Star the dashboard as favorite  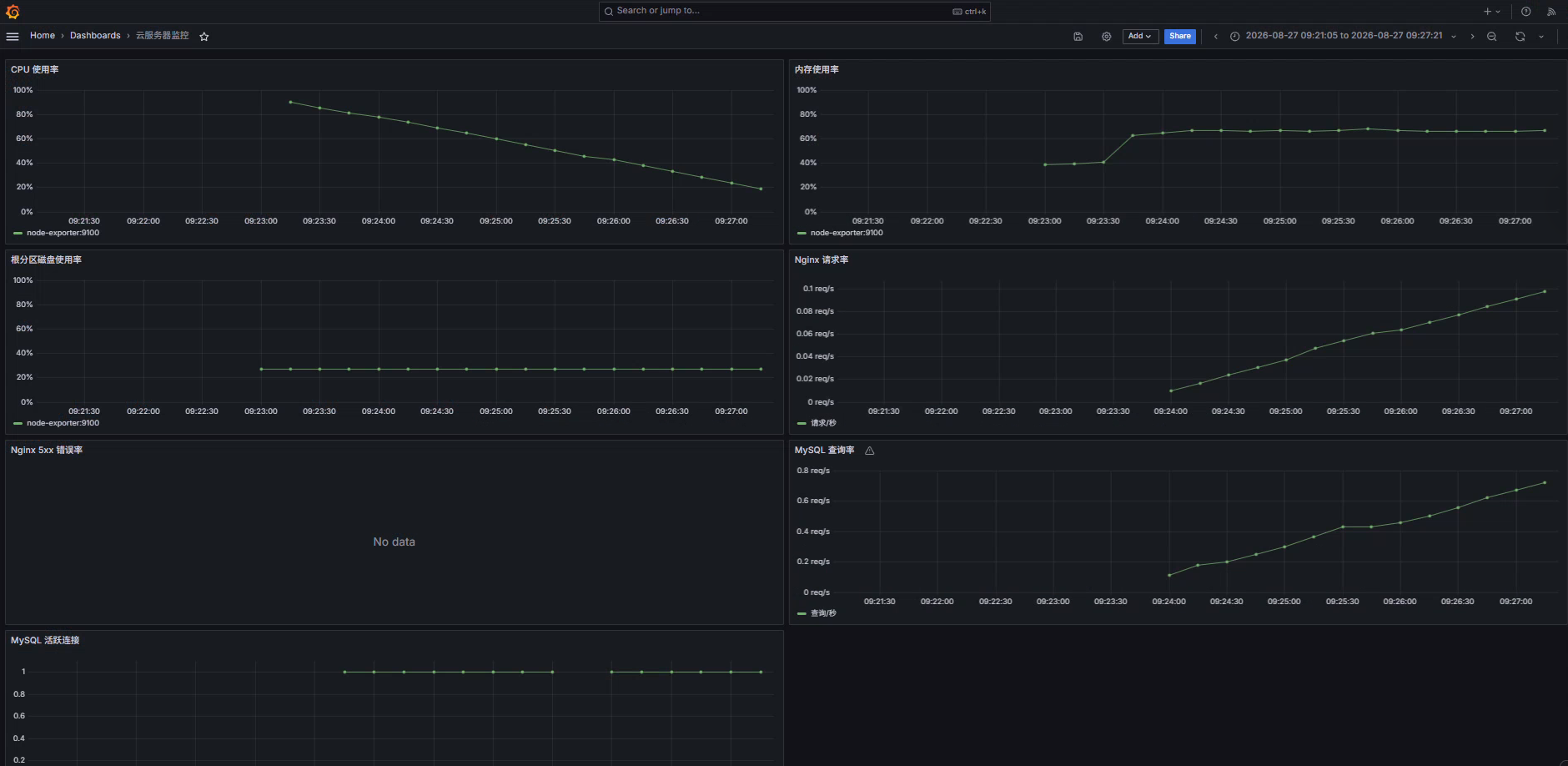tap(204, 37)
